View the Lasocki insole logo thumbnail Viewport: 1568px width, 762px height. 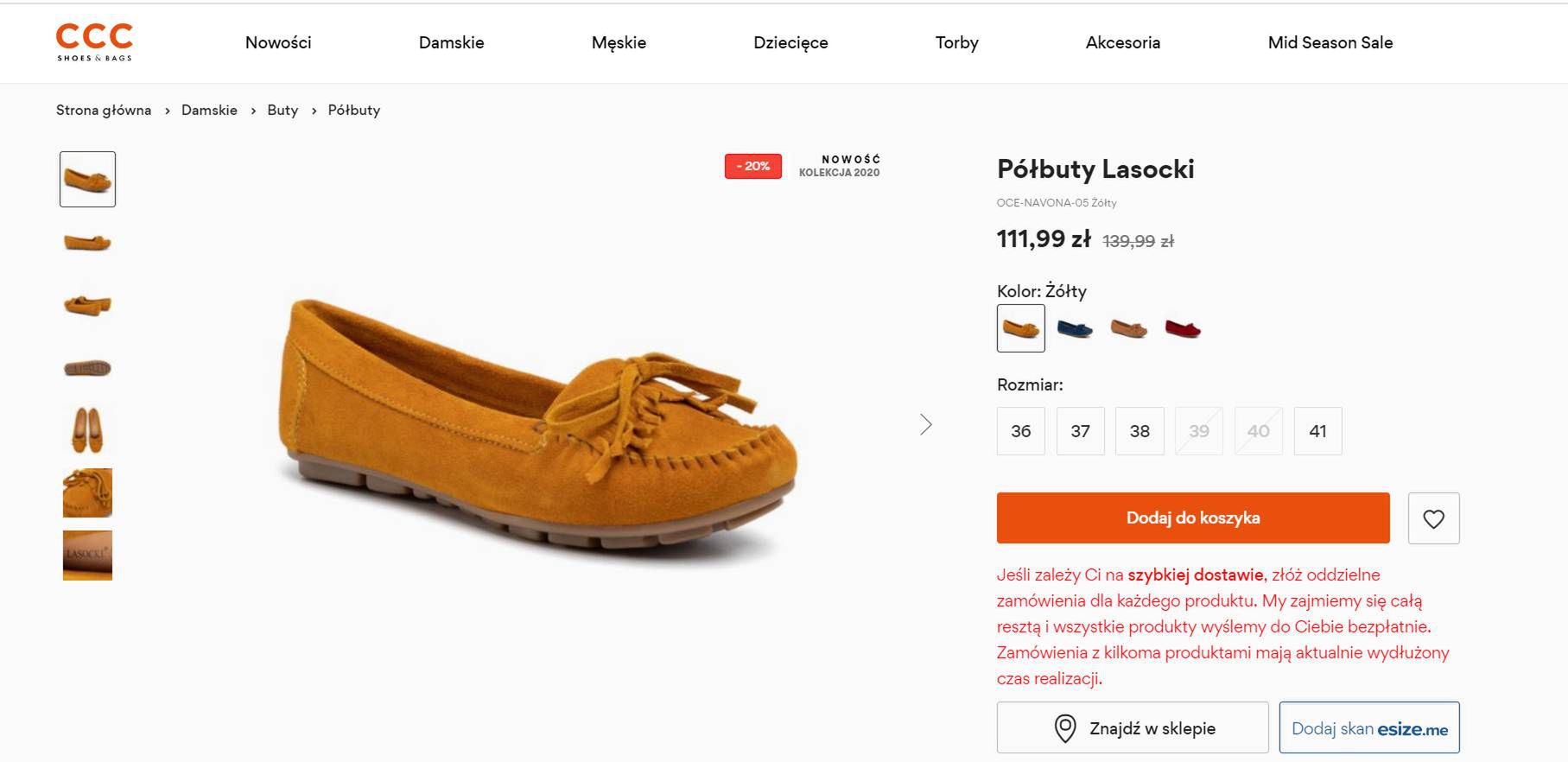point(87,556)
